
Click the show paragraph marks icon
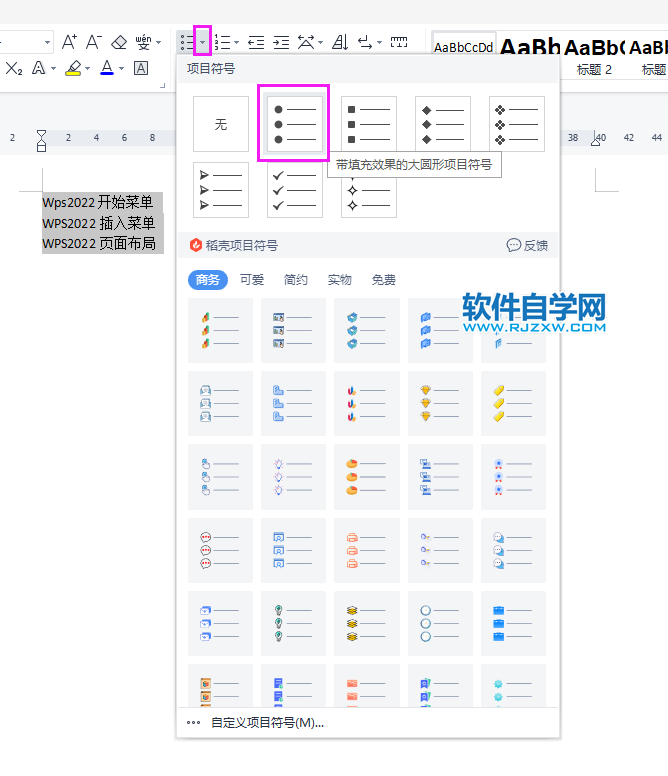coord(365,43)
